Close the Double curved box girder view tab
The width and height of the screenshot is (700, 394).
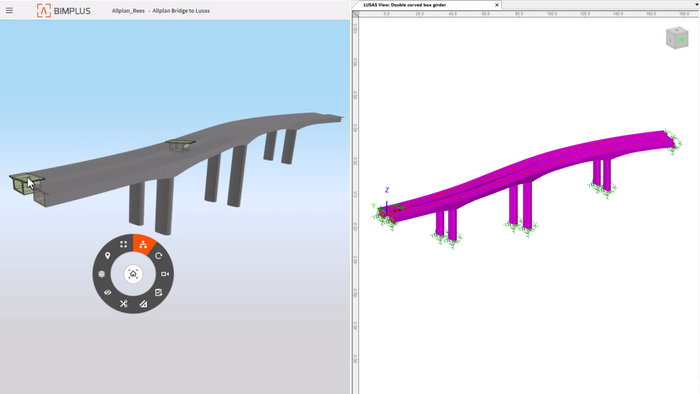[496, 5]
